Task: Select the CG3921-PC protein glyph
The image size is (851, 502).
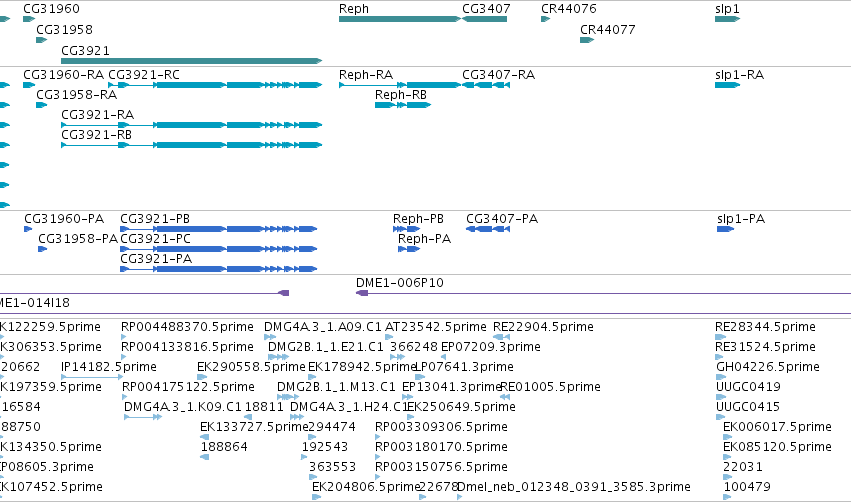Action: click(x=219, y=249)
